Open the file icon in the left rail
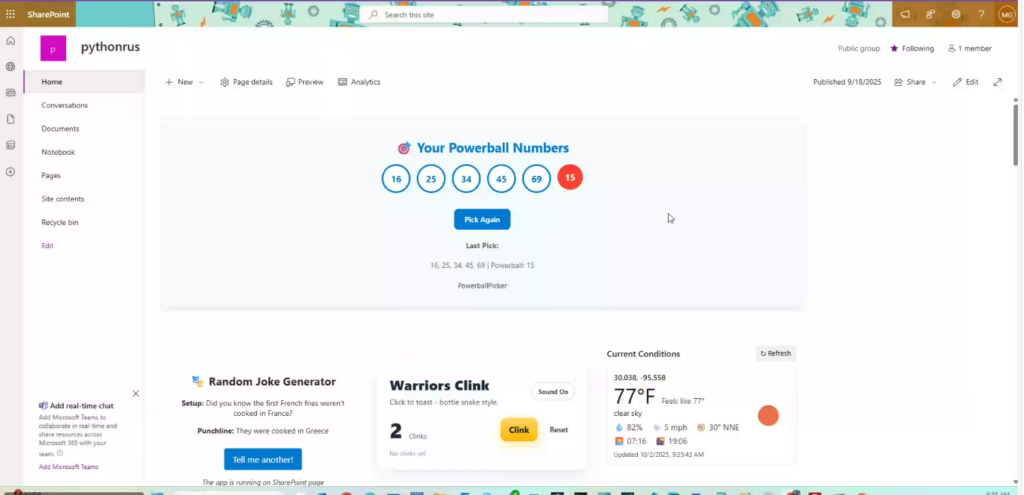Image resolution: width=1024 pixels, height=495 pixels. coord(10,119)
